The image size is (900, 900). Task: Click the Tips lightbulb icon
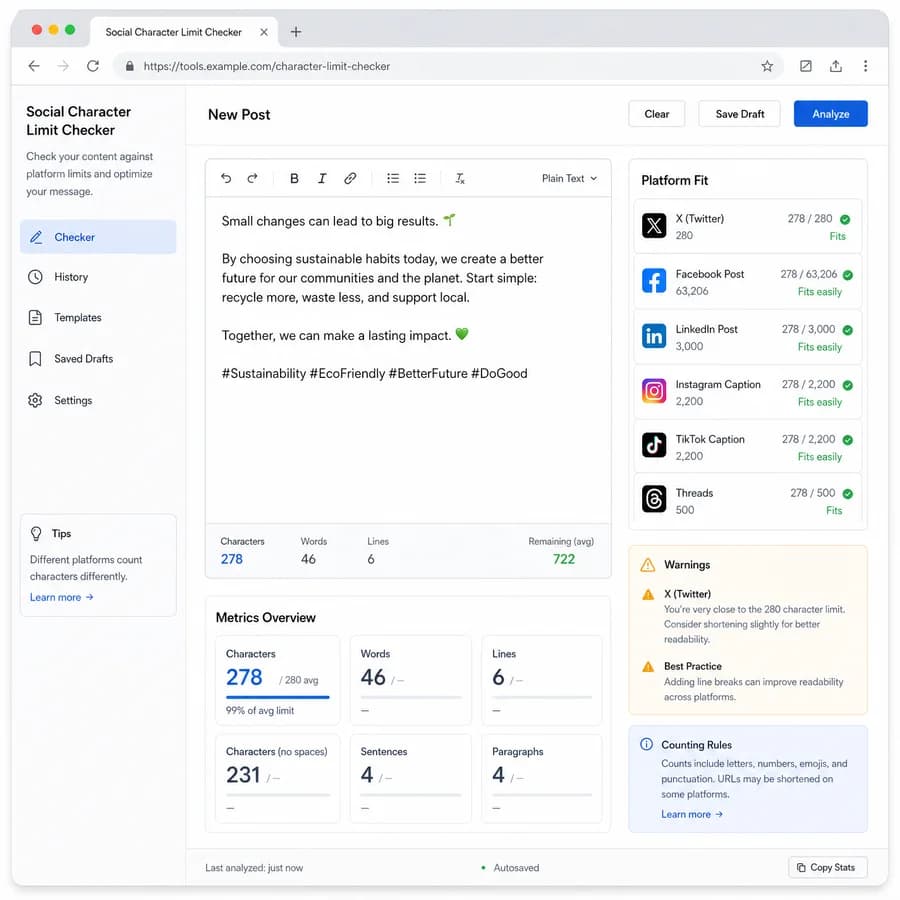click(36, 534)
